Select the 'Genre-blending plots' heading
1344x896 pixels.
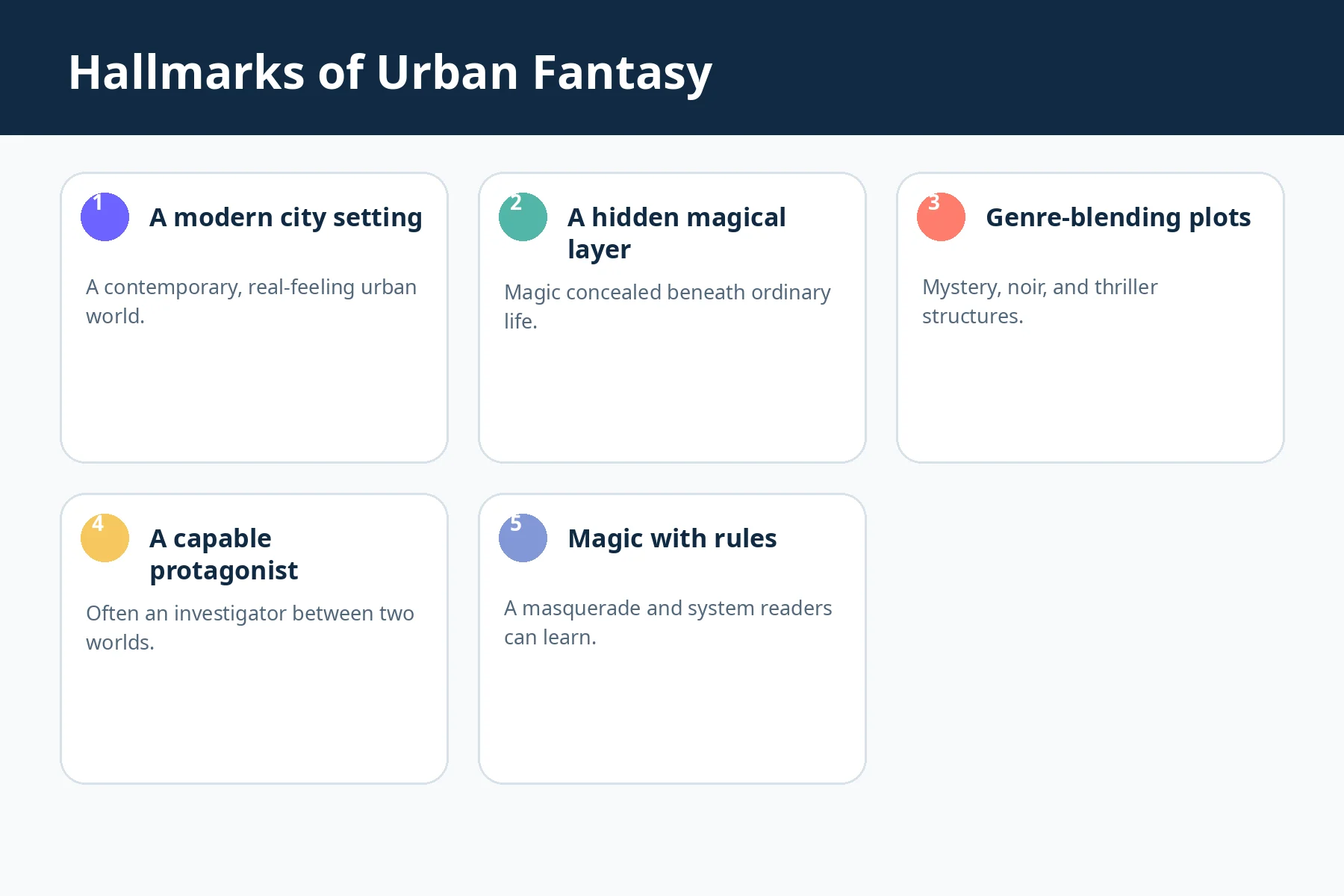pyautogui.click(x=1118, y=217)
